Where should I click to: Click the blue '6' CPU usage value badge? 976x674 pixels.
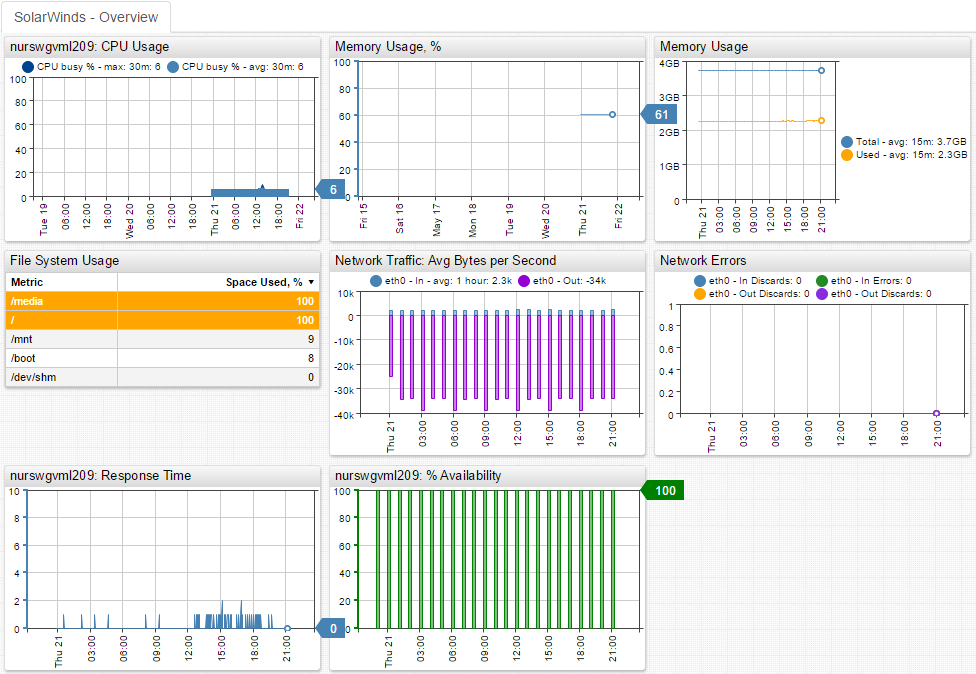332,188
